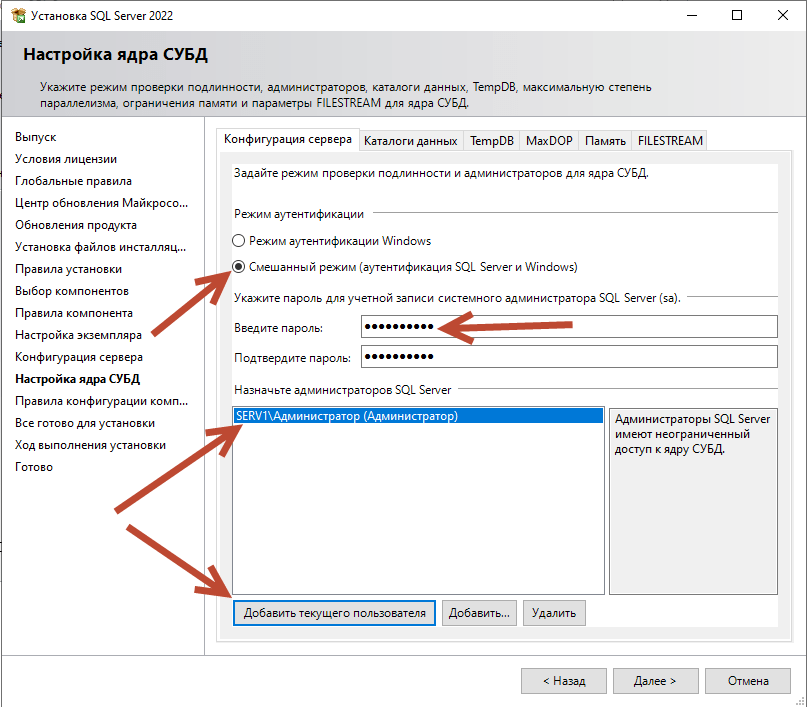
Task: Open the TempDB tab
Action: tap(491, 141)
